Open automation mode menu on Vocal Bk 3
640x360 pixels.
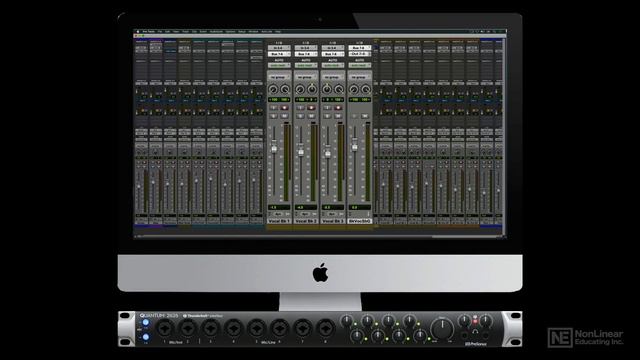(x=333, y=65)
